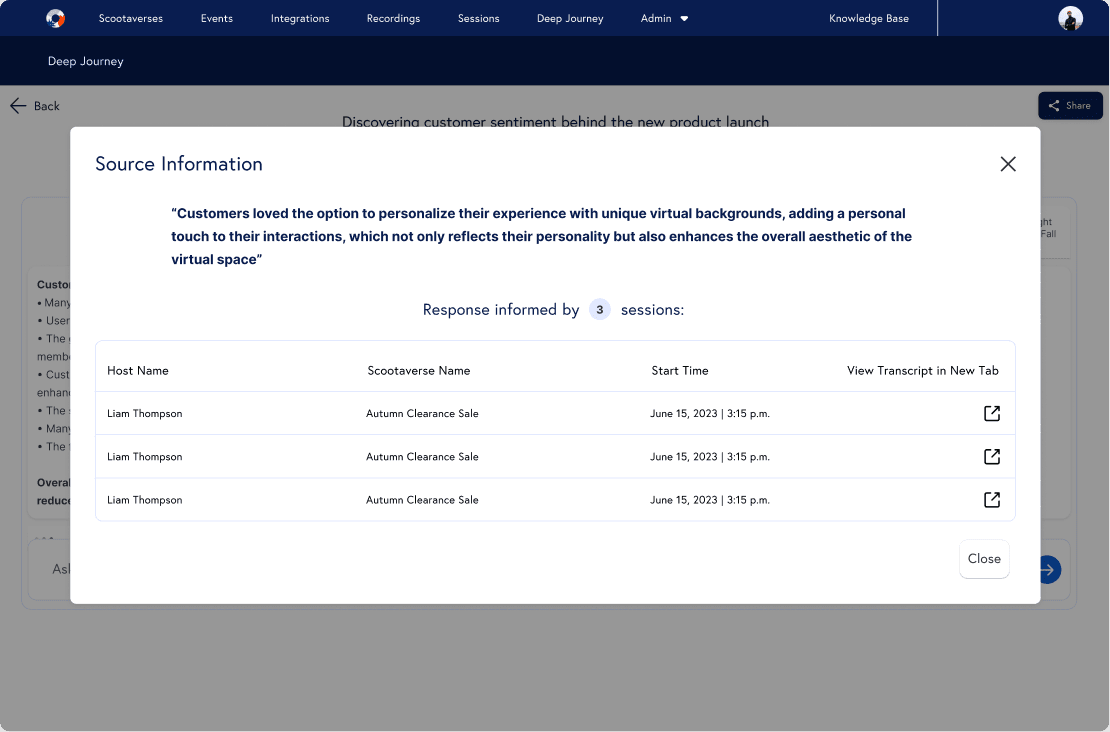Open the Recordings section
The image size is (1110, 732).
click(393, 18)
